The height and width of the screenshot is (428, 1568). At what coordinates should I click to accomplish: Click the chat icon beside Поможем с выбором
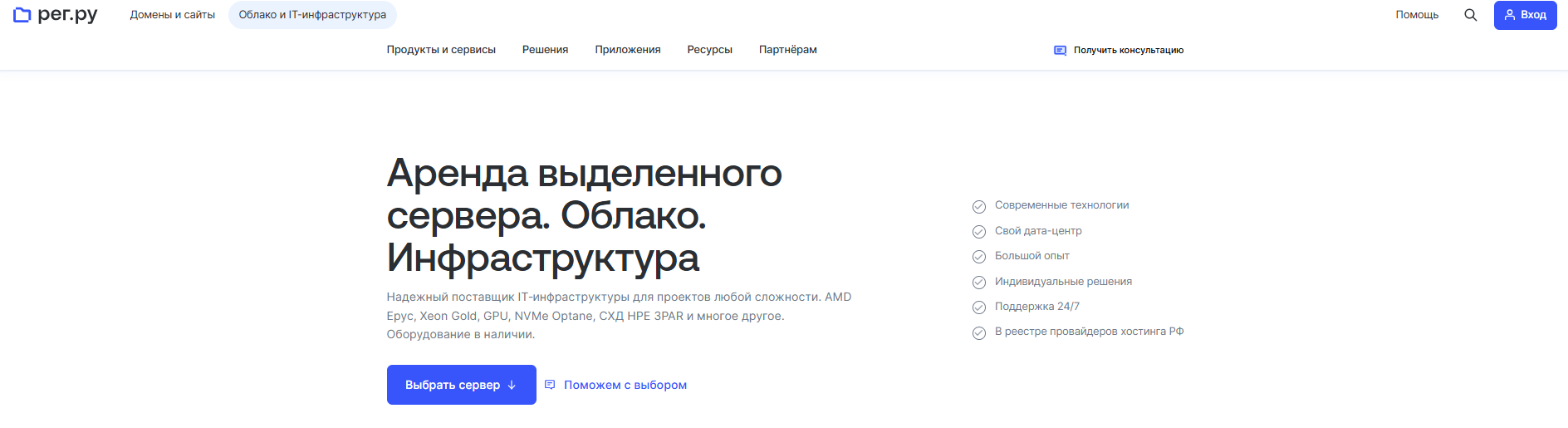pyautogui.click(x=550, y=385)
